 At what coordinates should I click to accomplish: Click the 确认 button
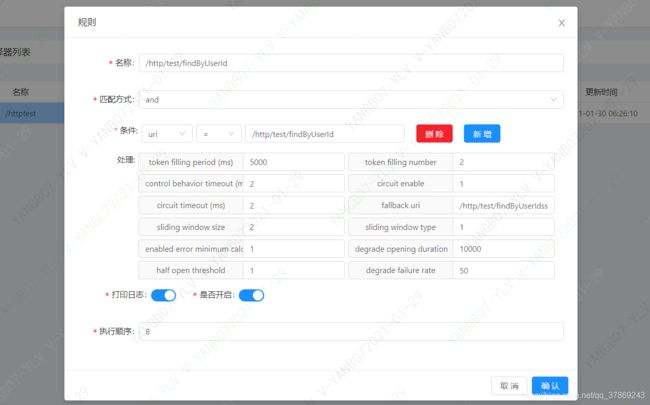550,386
